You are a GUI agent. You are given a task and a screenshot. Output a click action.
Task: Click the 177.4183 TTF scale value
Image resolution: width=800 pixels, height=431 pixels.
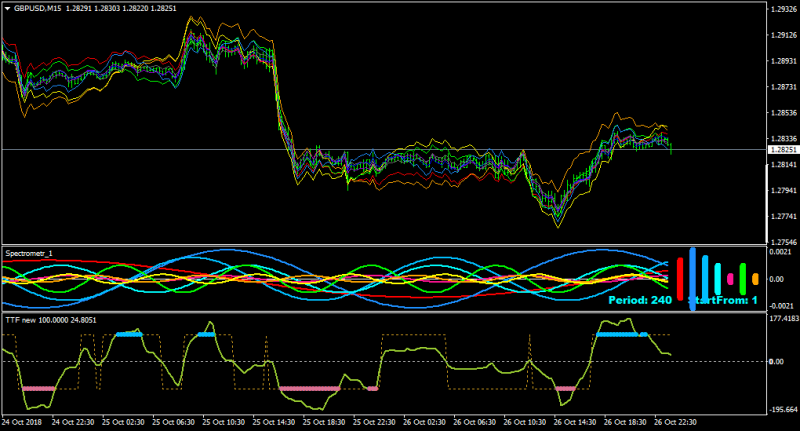(784, 318)
